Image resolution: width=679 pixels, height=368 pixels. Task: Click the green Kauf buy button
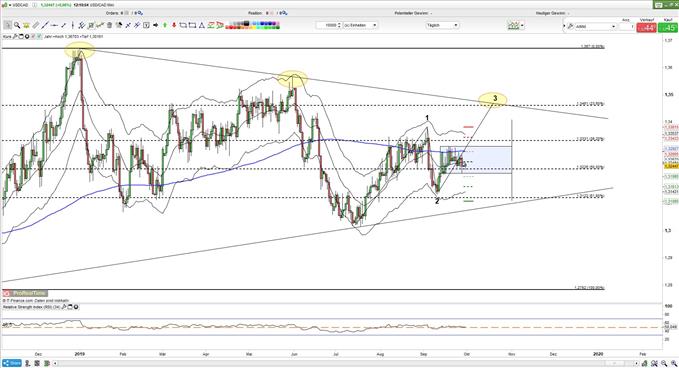[x=668, y=28]
